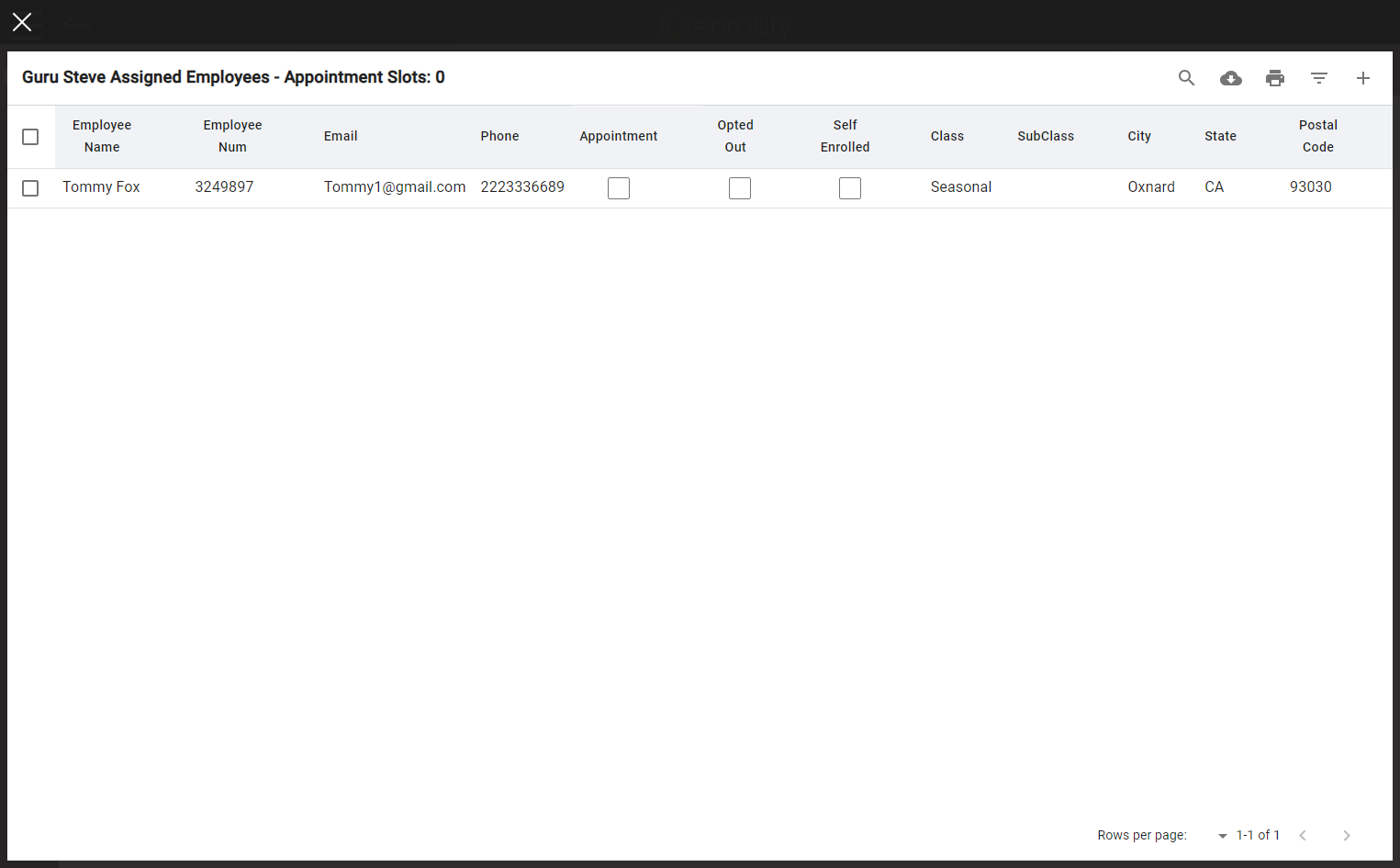The image size is (1400, 868).
Task: Click the name cell Tommy Fox
Action: 101,187
